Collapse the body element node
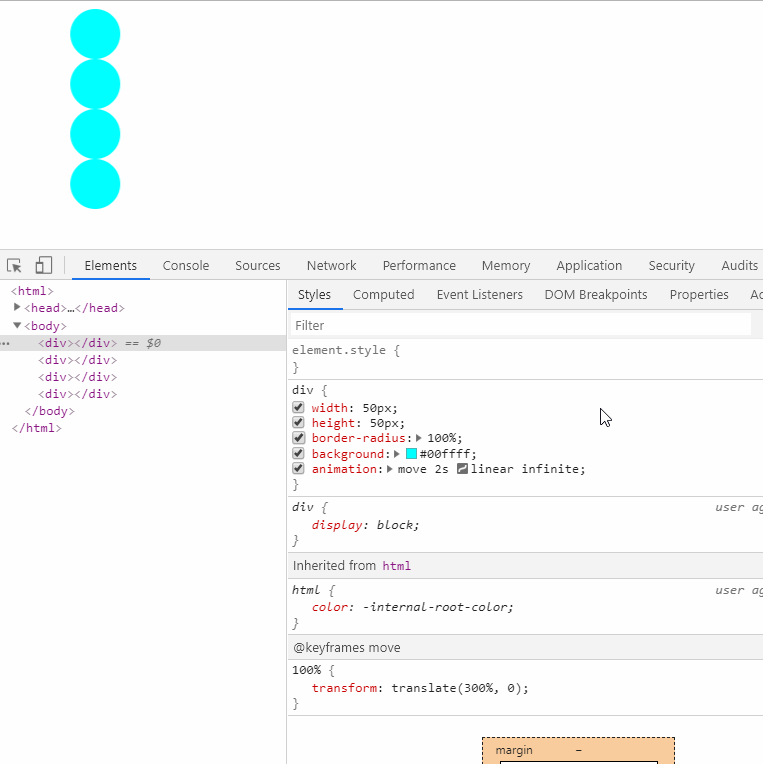Image resolution: width=763 pixels, height=764 pixels. click(x=17, y=325)
